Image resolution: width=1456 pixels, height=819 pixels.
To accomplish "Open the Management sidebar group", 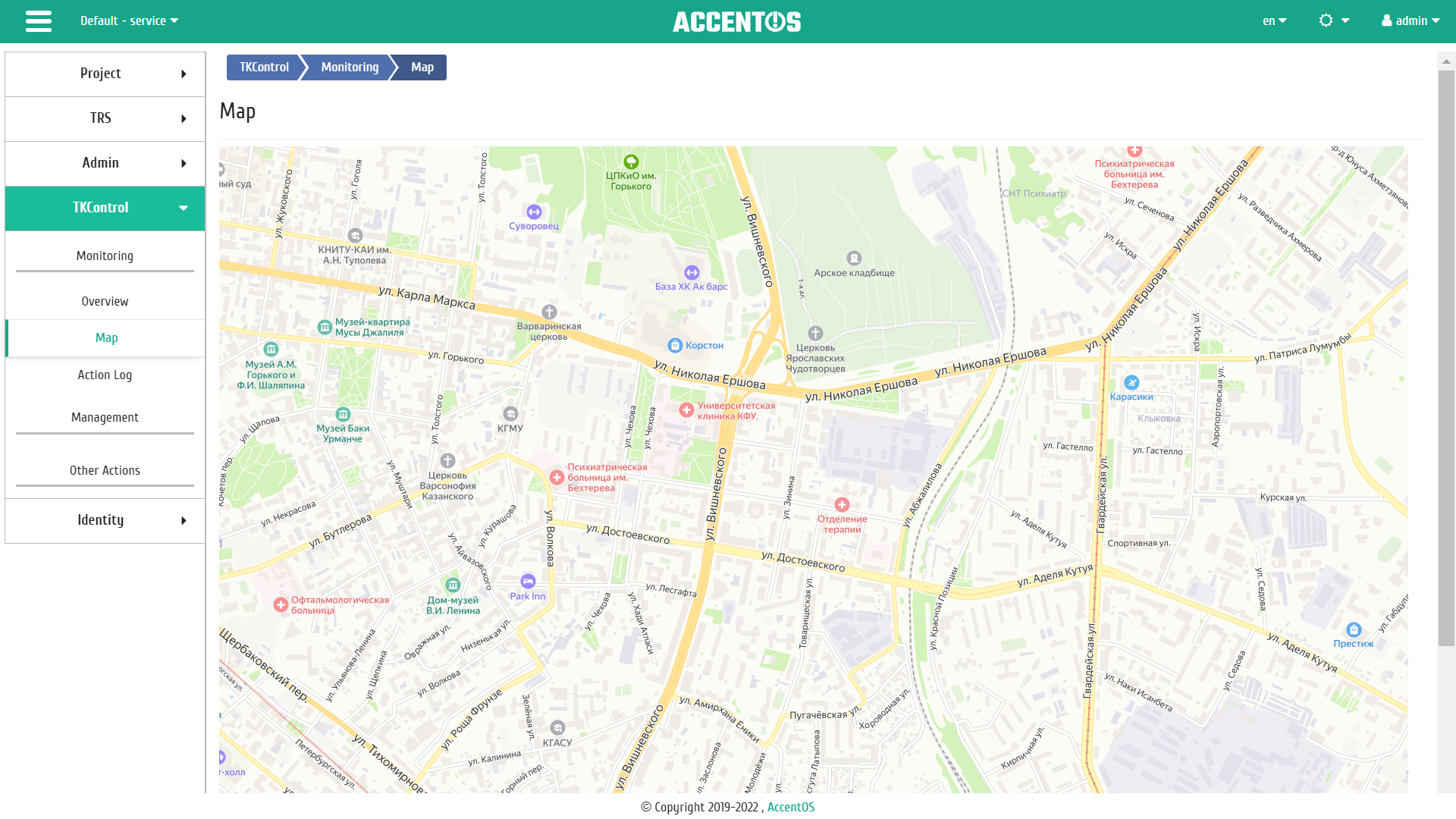I will coord(105,417).
